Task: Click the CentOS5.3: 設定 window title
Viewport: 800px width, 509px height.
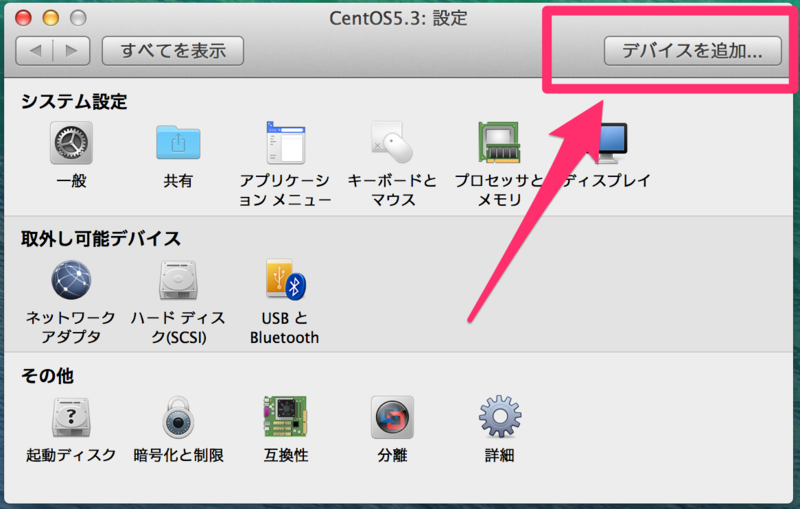Action: 398,18
